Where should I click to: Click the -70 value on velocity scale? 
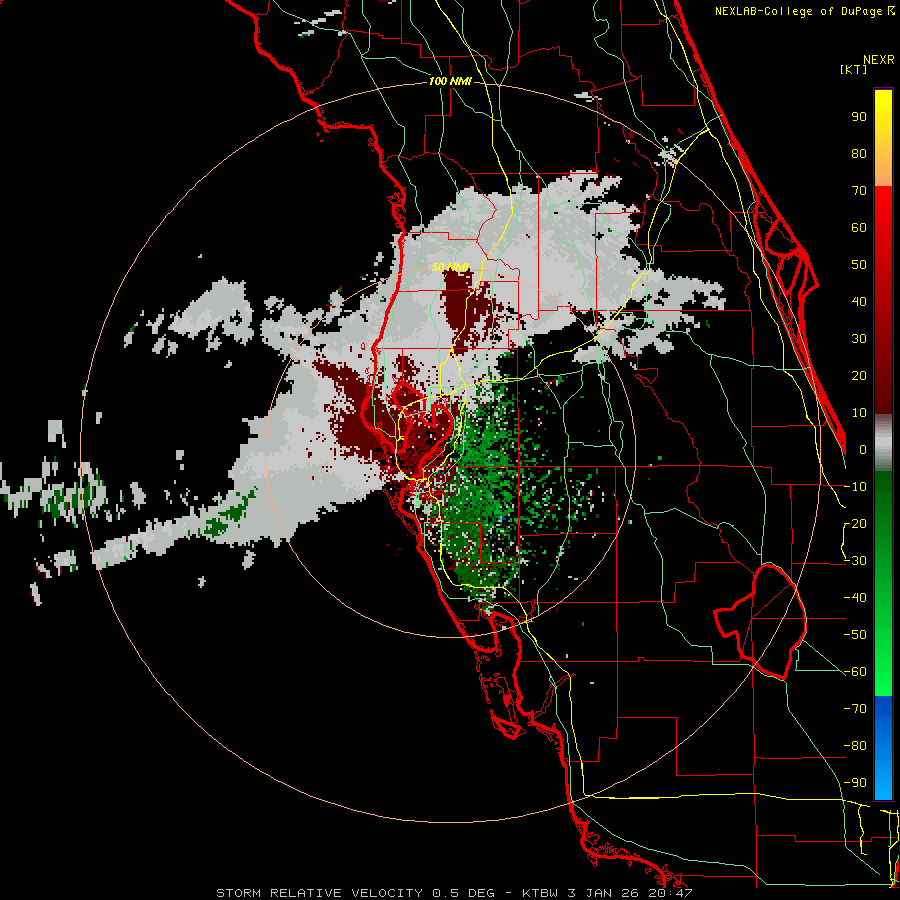[x=855, y=709]
